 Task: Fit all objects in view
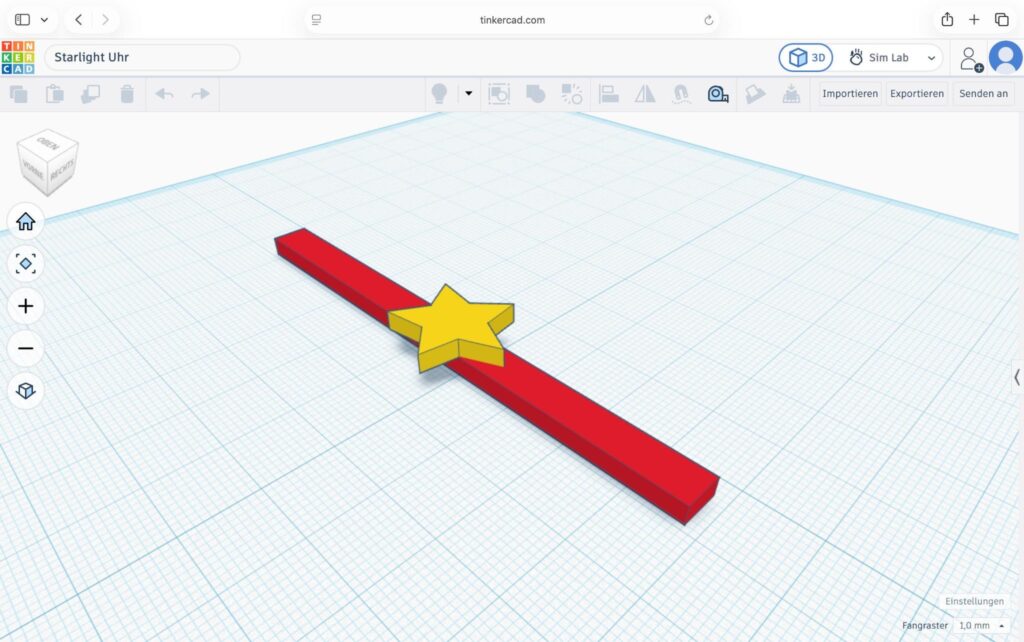click(x=25, y=264)
